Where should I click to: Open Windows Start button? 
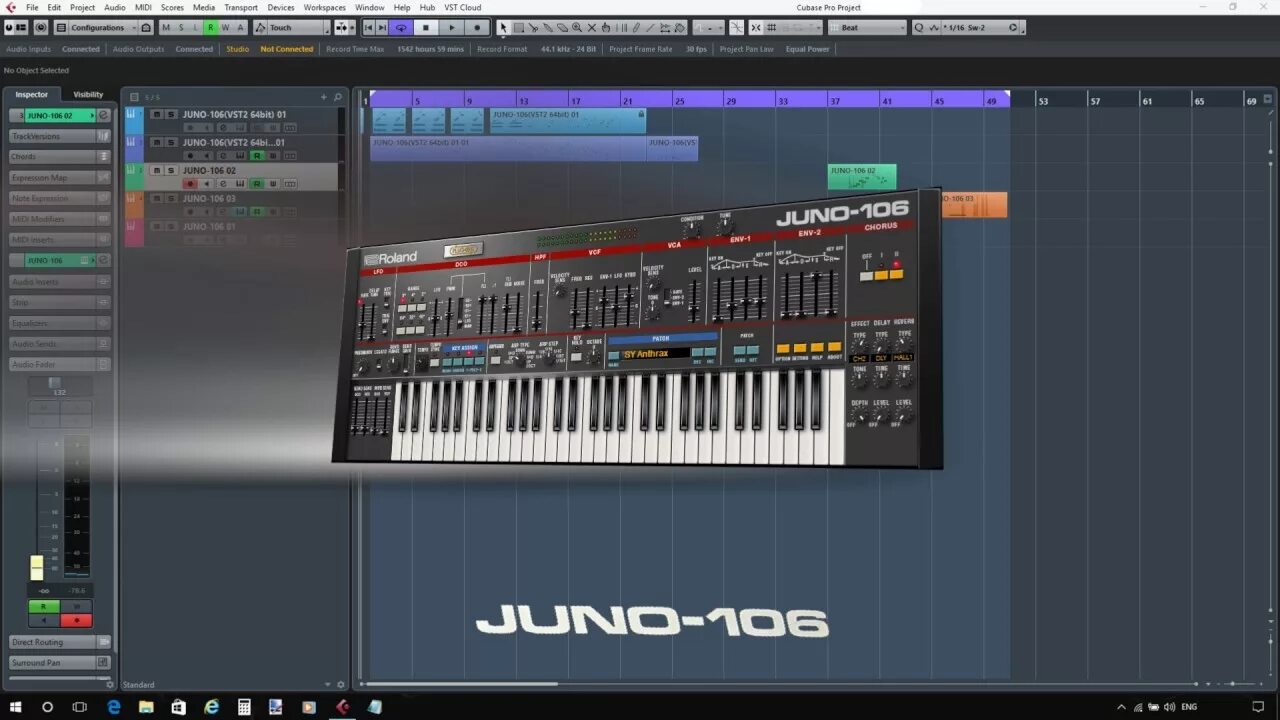pyautogui.click(x=15, y=706)
